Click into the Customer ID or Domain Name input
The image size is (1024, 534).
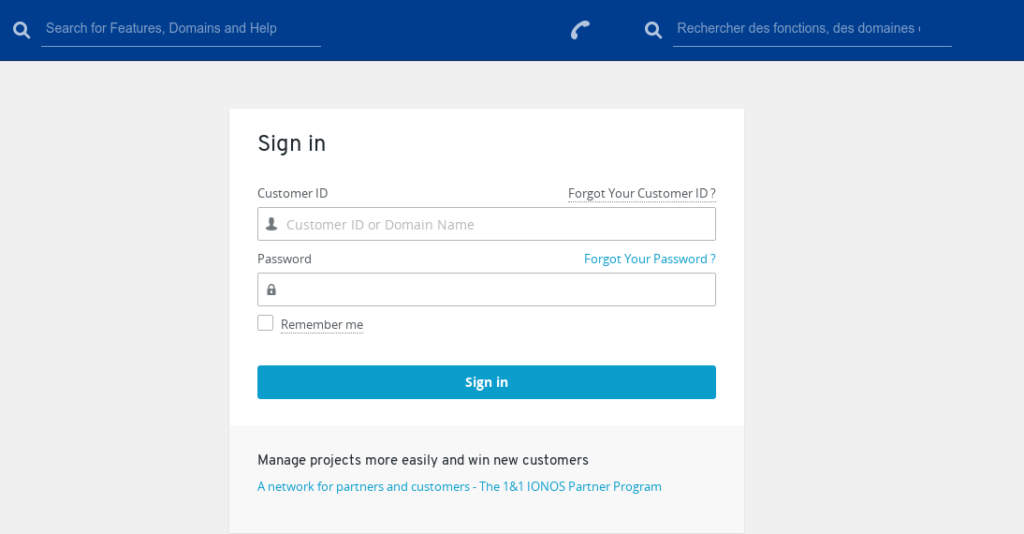tap(495, 224)
